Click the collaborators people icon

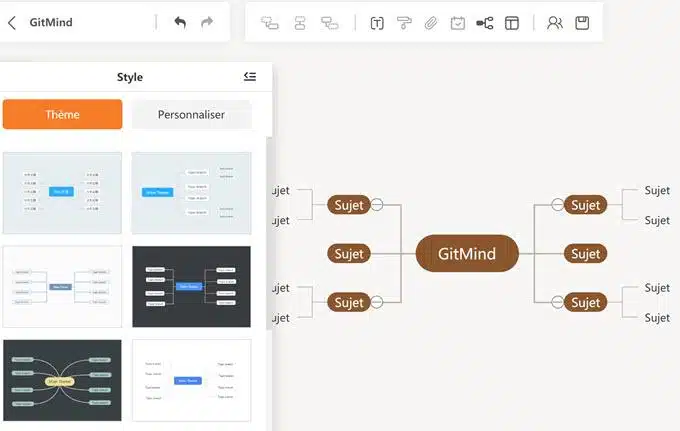click(555, 22)
